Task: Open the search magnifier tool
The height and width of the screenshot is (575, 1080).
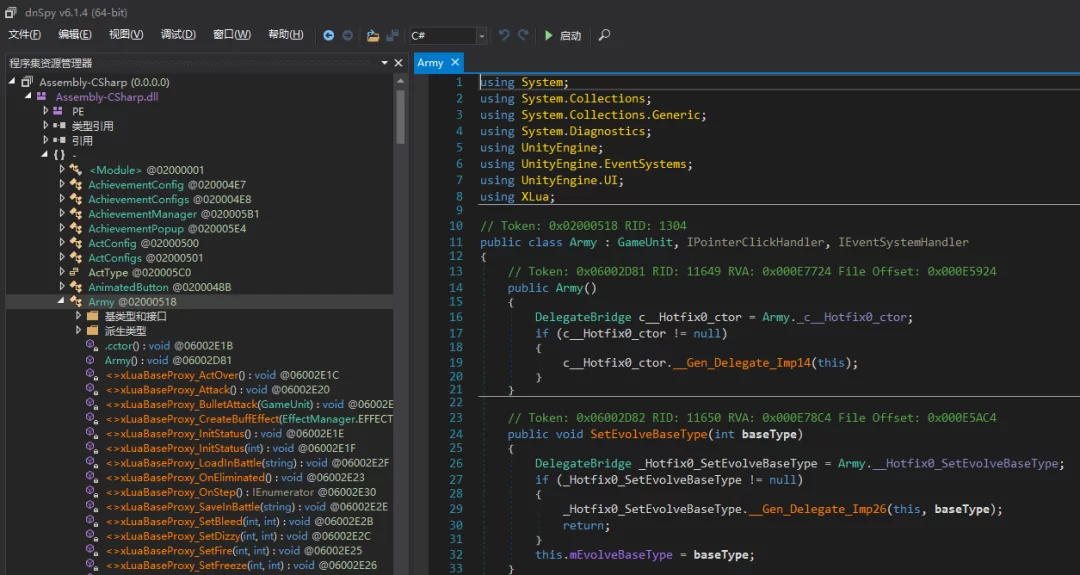Action: (x=604, y=35)
